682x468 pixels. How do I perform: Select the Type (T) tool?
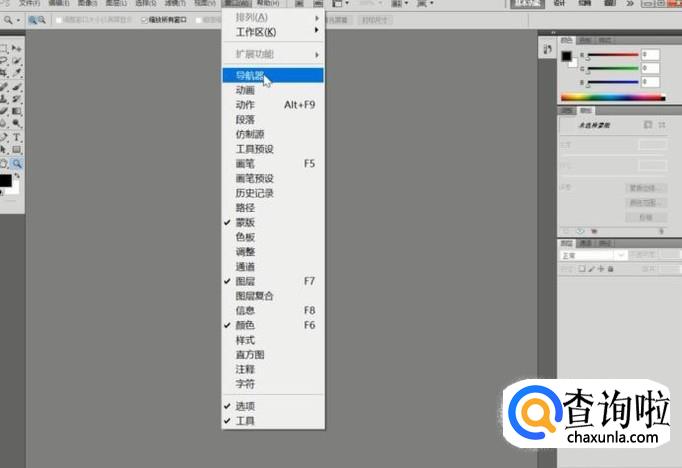pos(17,137)
